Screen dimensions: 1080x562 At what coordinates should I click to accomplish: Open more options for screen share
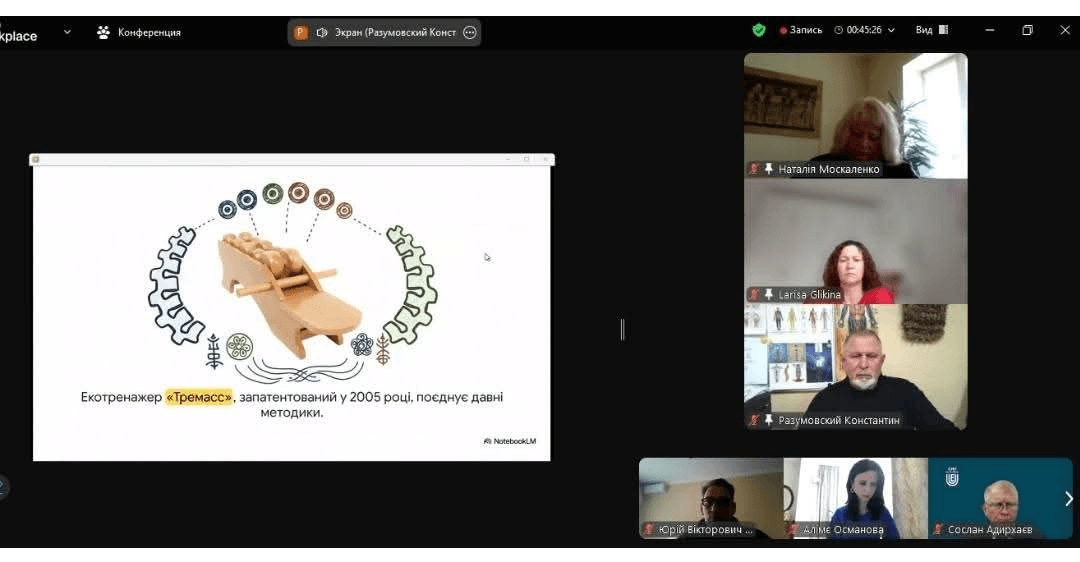point(470,32)
